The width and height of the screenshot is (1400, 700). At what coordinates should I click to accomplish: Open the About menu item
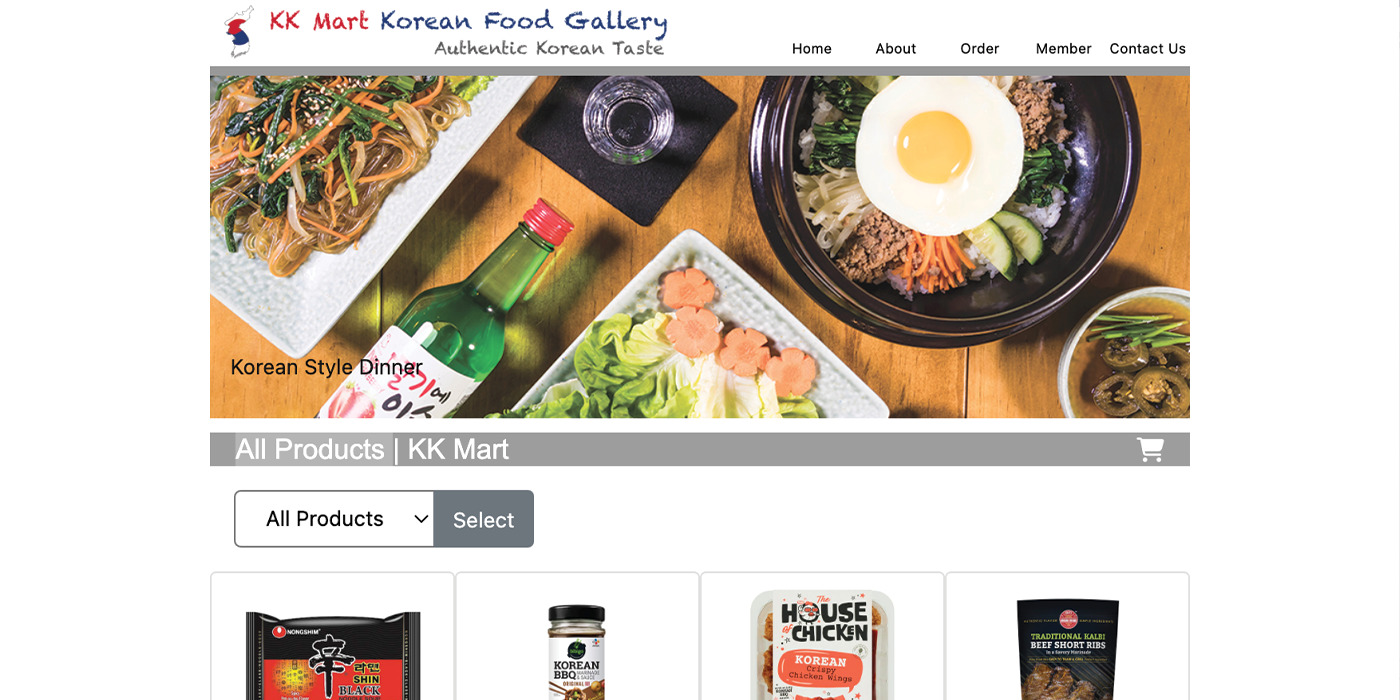pos(896,48)
